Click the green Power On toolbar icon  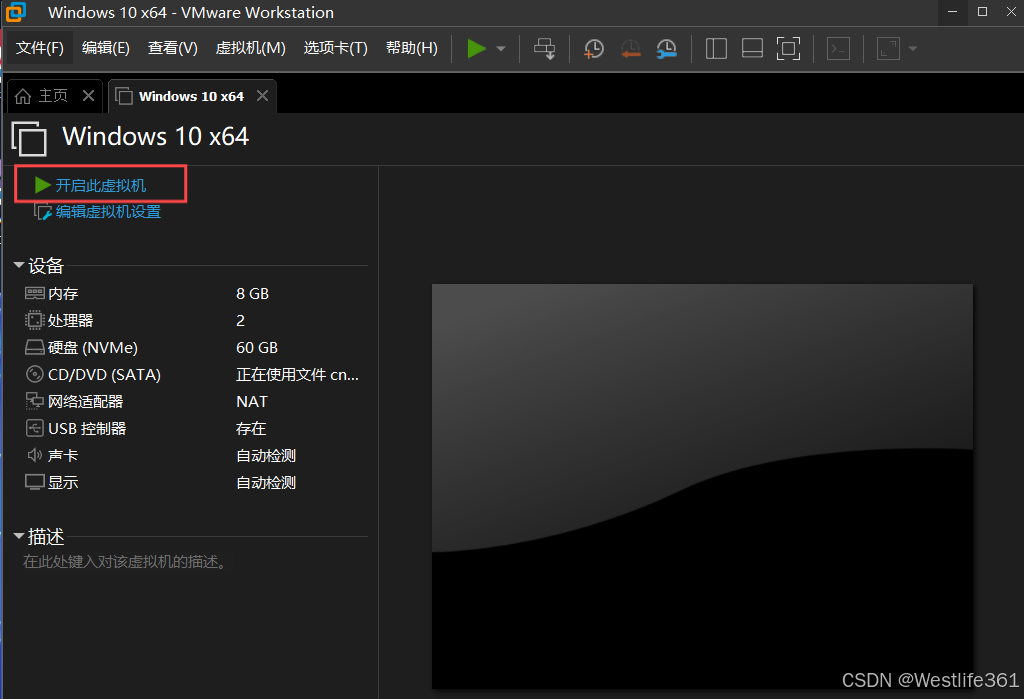(x=477, y=48)
